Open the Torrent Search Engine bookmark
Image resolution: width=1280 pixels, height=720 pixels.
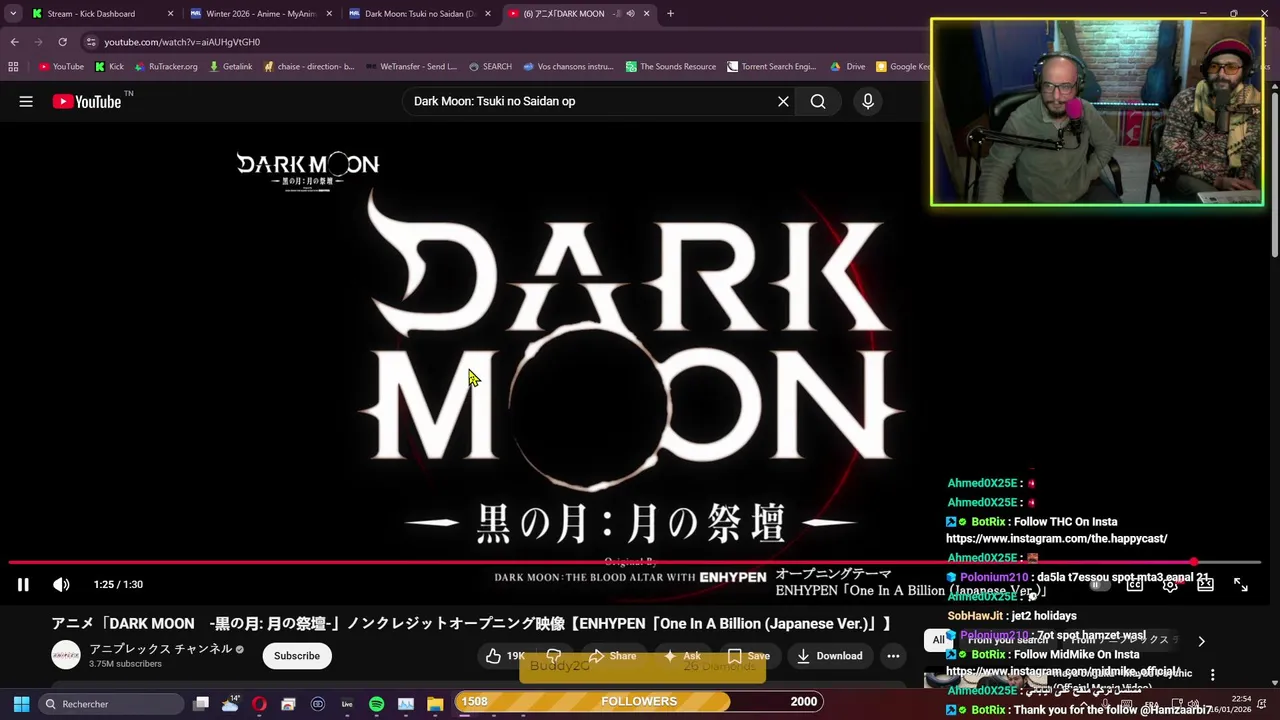tap(771, 67)
